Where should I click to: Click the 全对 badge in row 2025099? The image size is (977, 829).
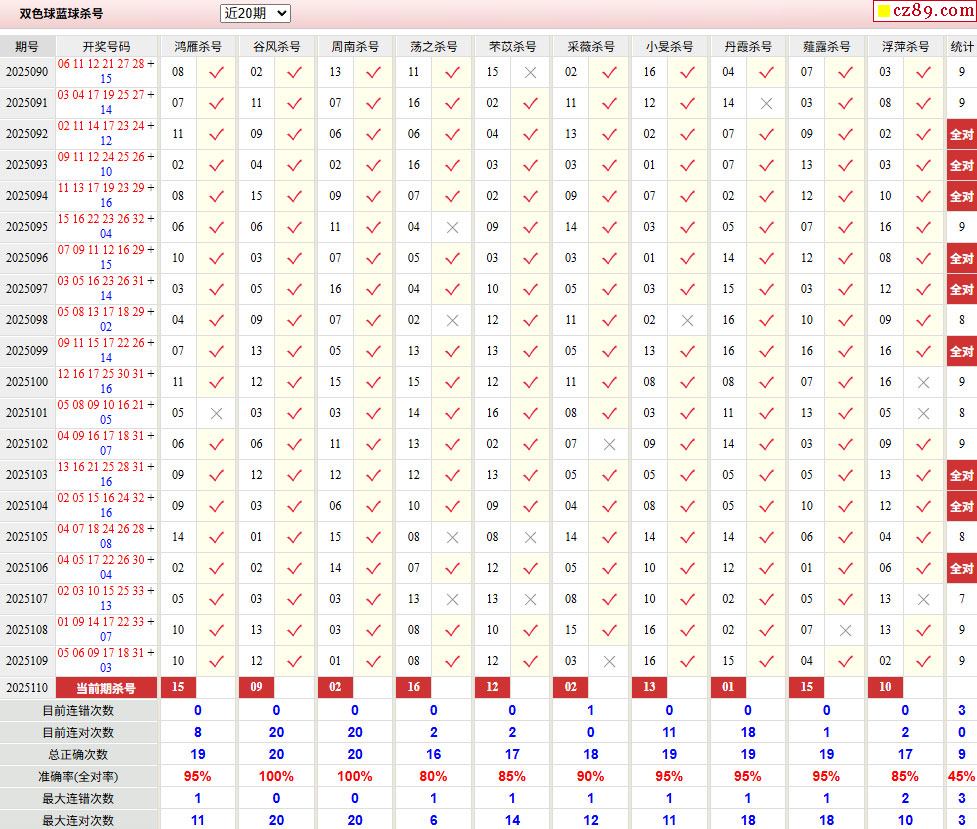coord(961,351)
